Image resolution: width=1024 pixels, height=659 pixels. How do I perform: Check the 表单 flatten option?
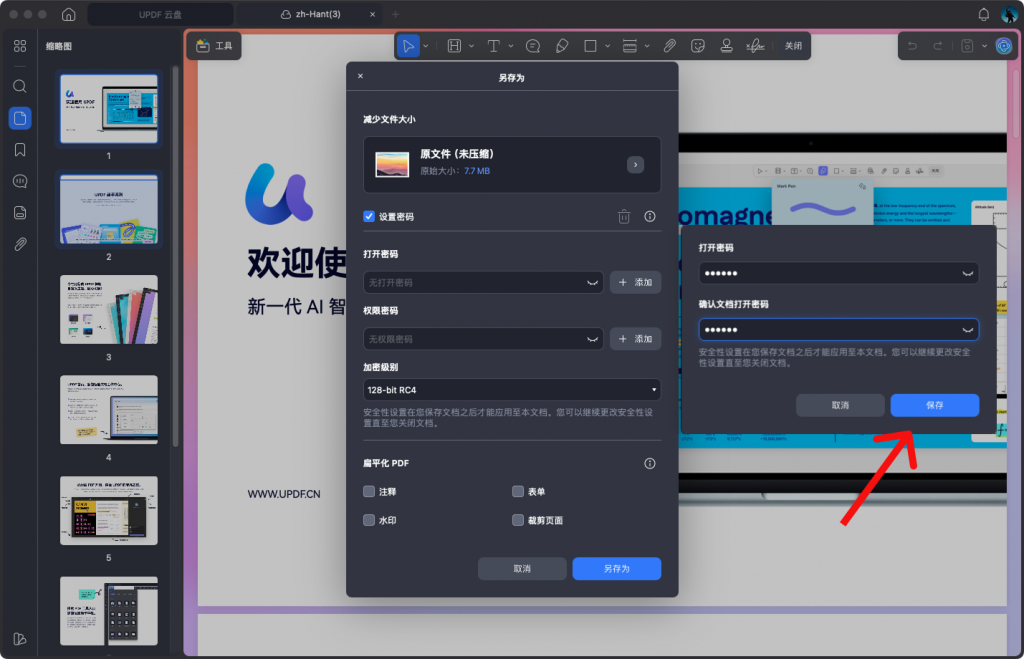tap(518, 491)
